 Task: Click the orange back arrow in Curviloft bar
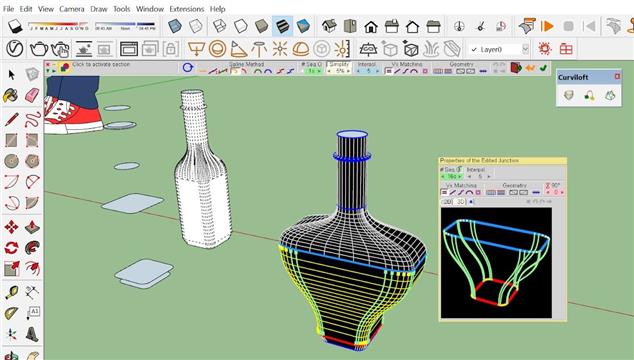click(x=530, y=68)
